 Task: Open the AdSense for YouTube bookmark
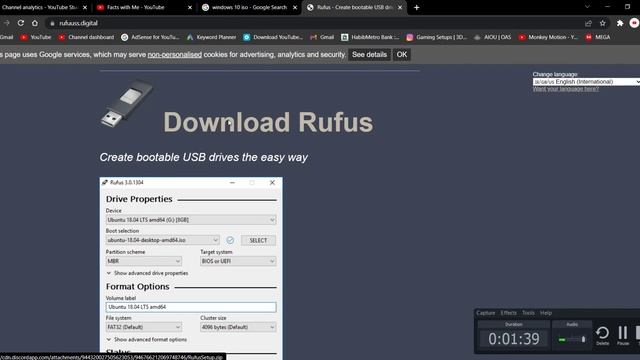[x=150, y=37]
